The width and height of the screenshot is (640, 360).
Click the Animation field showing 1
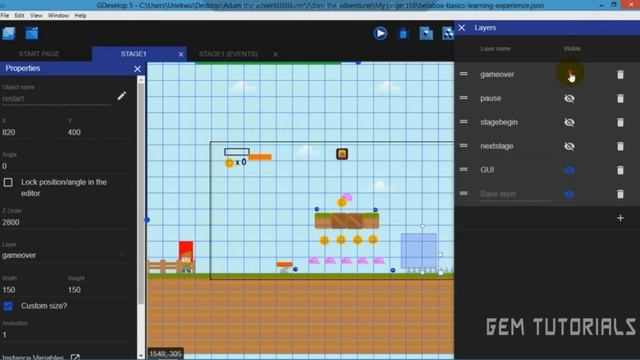(x=65, y=335)
